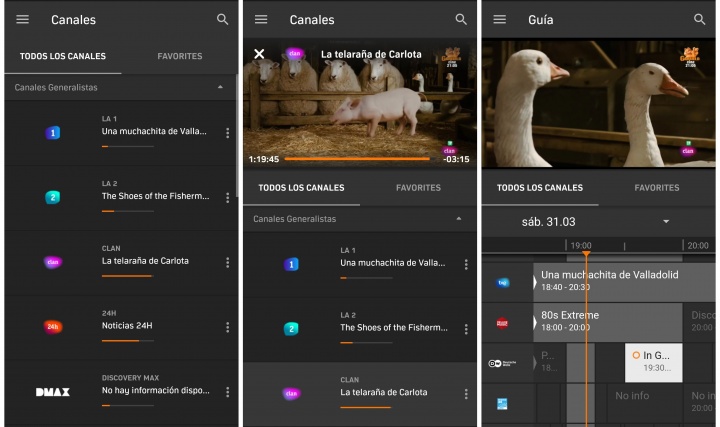Open more options for LA 2 in left screen
The width and height of the screenshot is (720, 427).
pos(227,198)
